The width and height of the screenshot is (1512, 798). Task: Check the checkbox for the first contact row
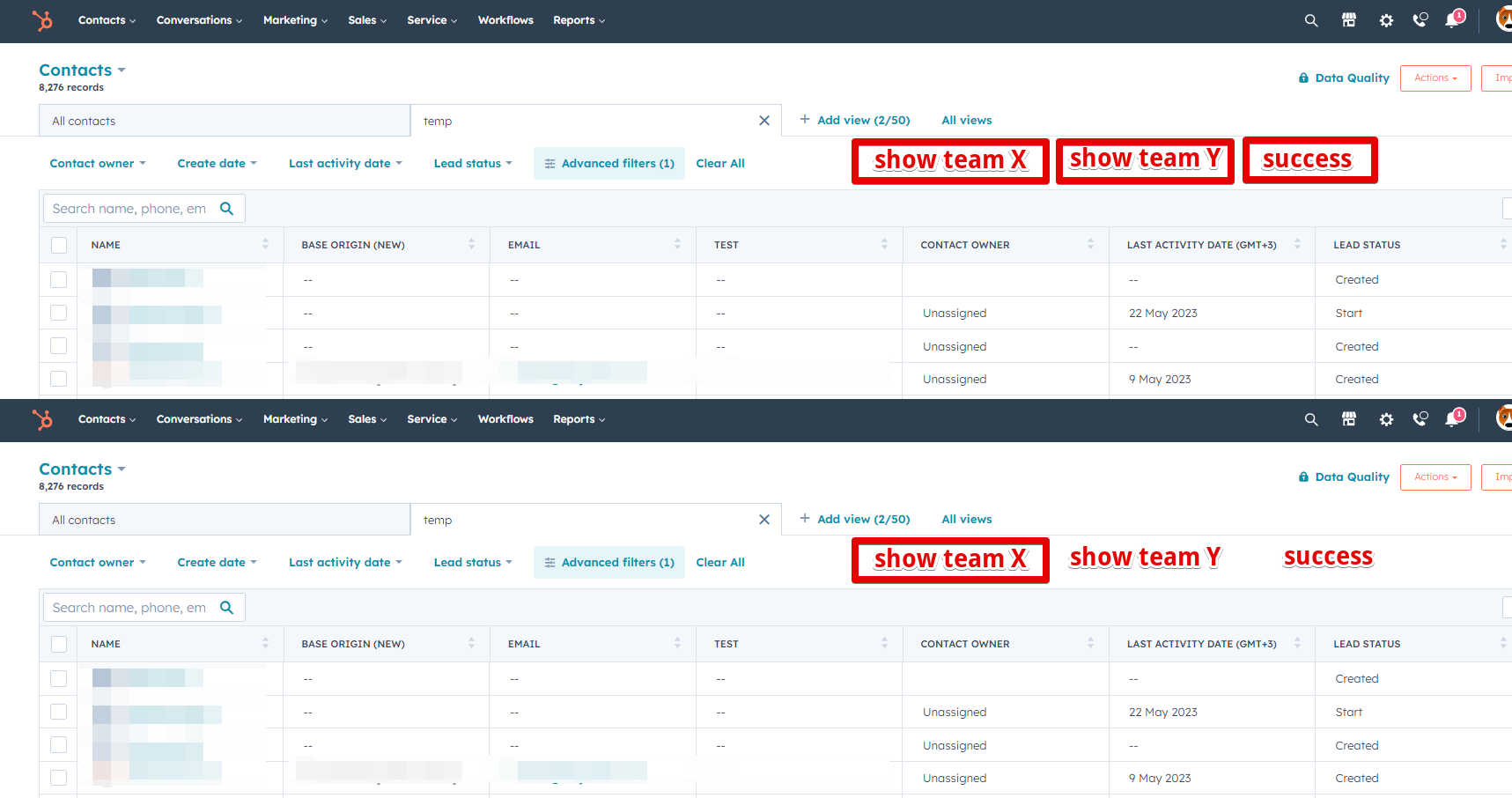pos(58,279)
